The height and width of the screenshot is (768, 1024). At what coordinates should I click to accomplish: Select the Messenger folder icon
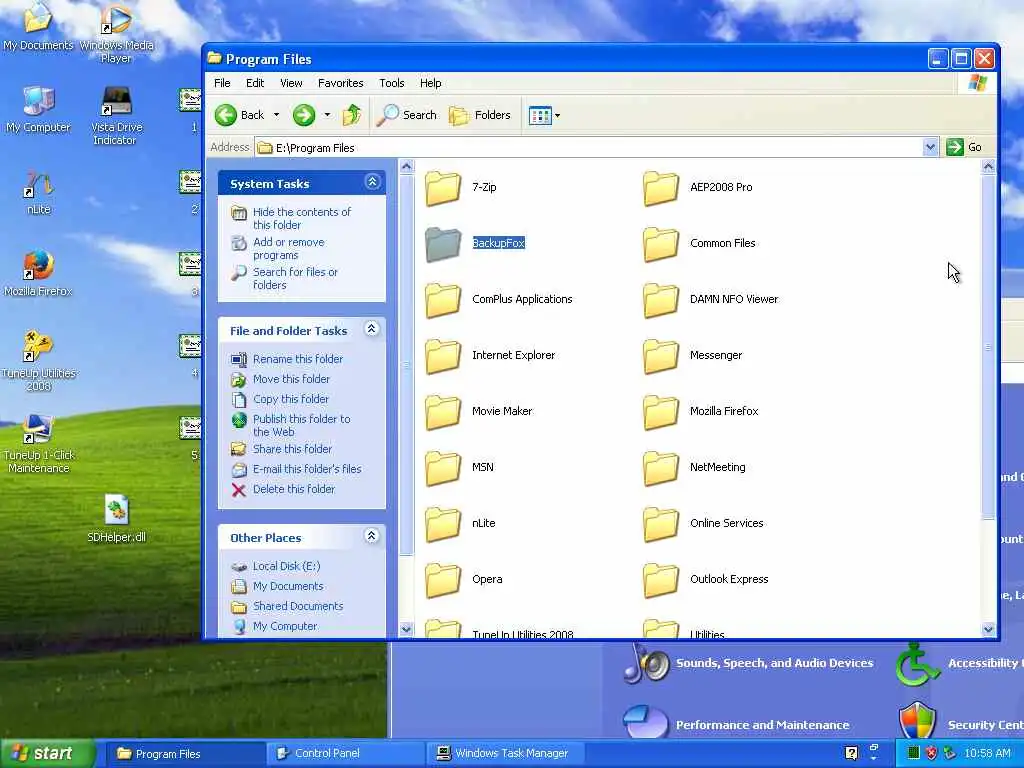(661, 356)
